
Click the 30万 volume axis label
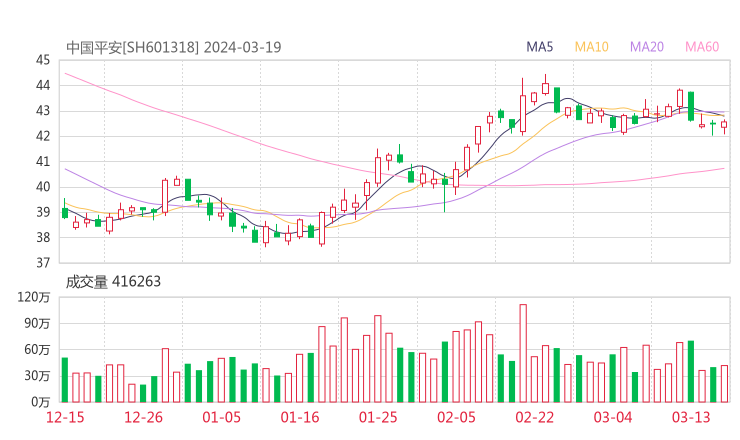click(x=37, y=376)
